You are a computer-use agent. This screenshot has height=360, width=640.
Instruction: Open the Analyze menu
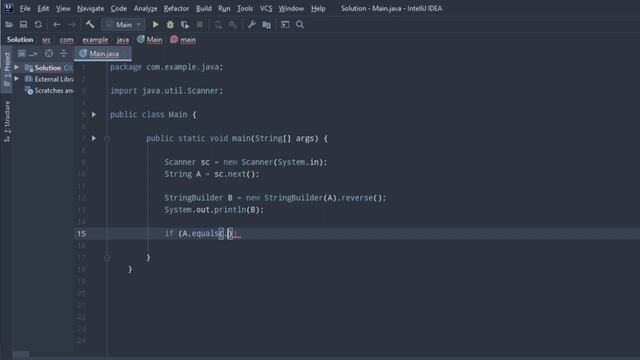pos(146,8)
